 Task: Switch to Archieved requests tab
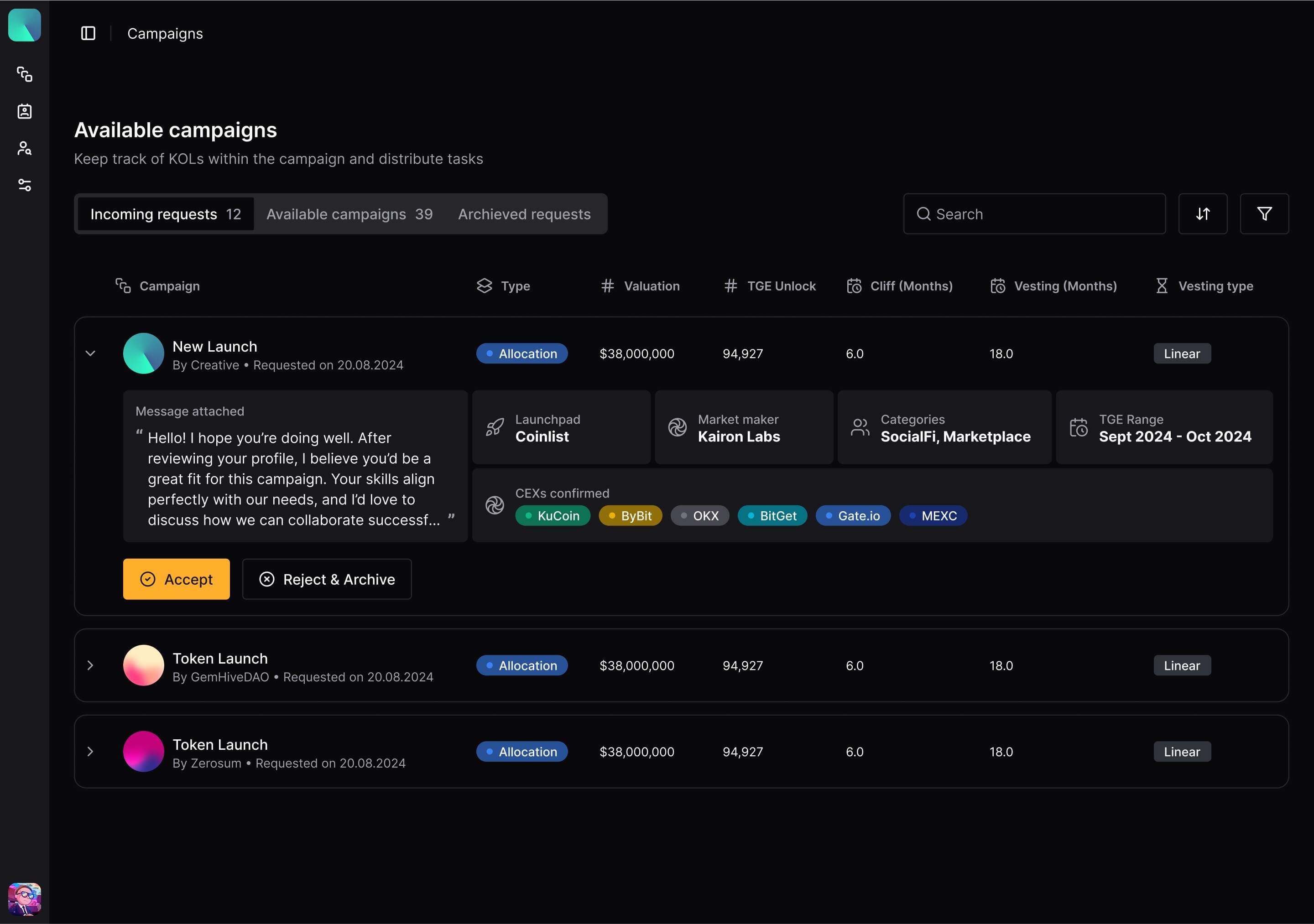coord(524,214)
